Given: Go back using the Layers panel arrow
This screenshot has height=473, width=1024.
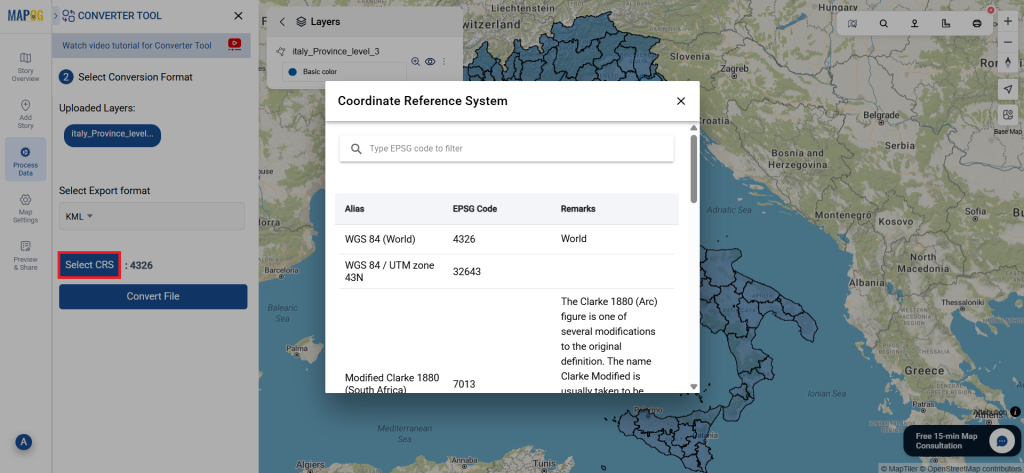Looking at the screenshot, I should 282,22.
